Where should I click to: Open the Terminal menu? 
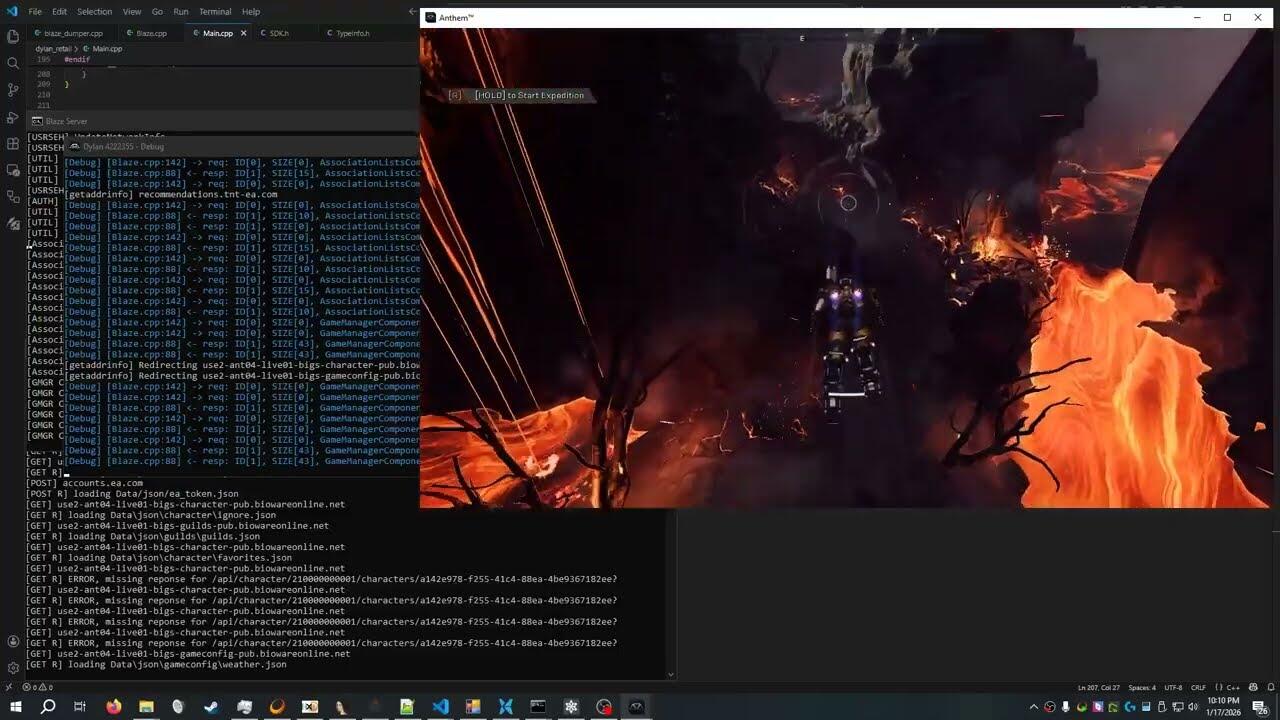tap(215, 12)
